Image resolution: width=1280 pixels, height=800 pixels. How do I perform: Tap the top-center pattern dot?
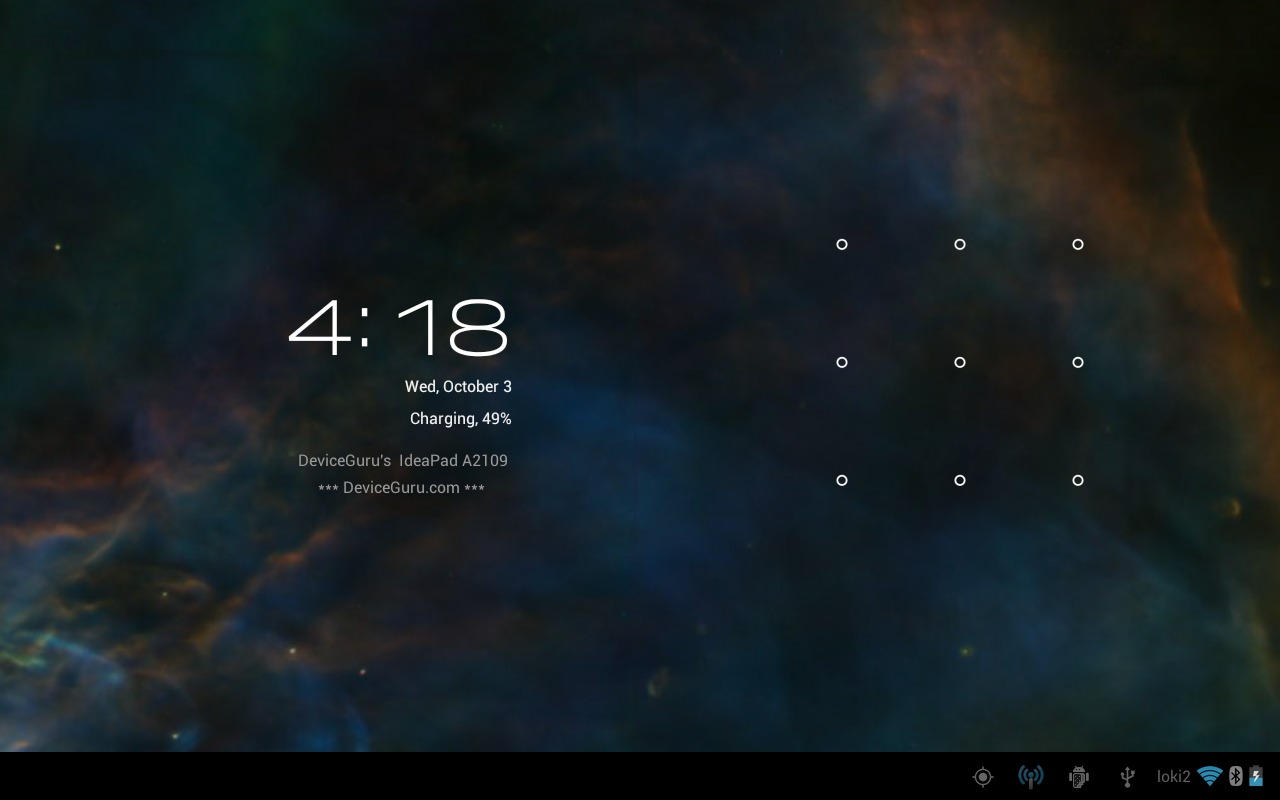coord(960,244)
